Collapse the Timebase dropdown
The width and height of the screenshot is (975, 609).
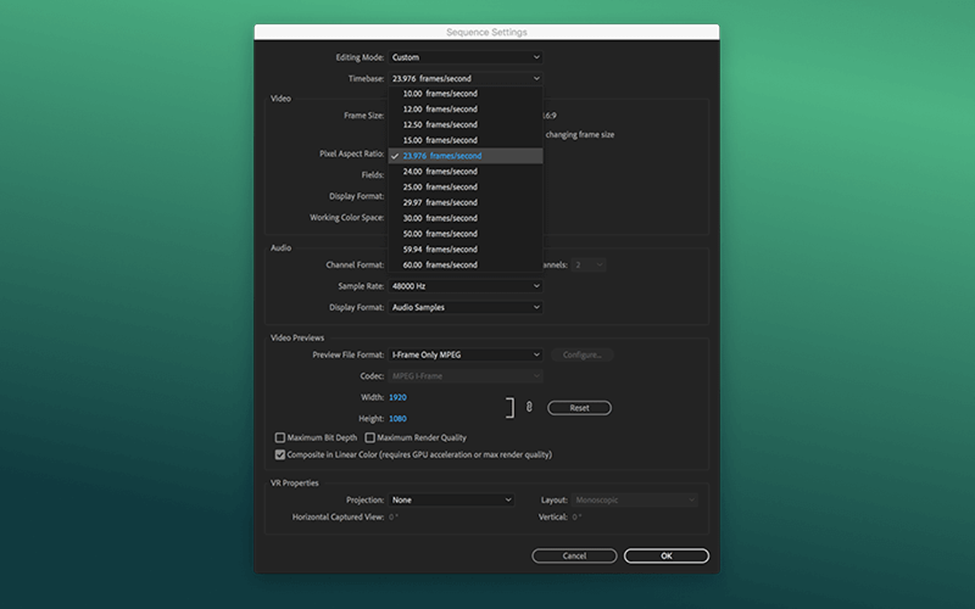(x=466, y=78)
